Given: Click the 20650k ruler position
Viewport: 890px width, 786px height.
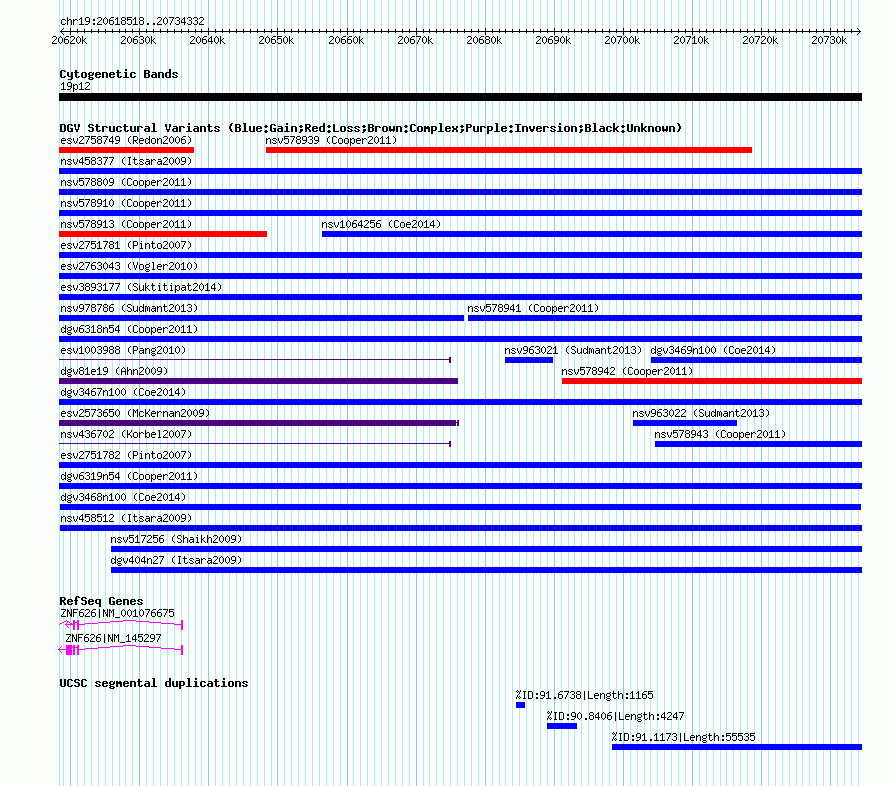Looking at the screenshot, I should (276, 40).
